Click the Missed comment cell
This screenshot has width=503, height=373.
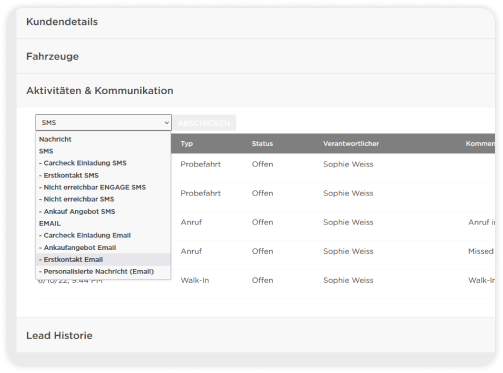(481, 251)
